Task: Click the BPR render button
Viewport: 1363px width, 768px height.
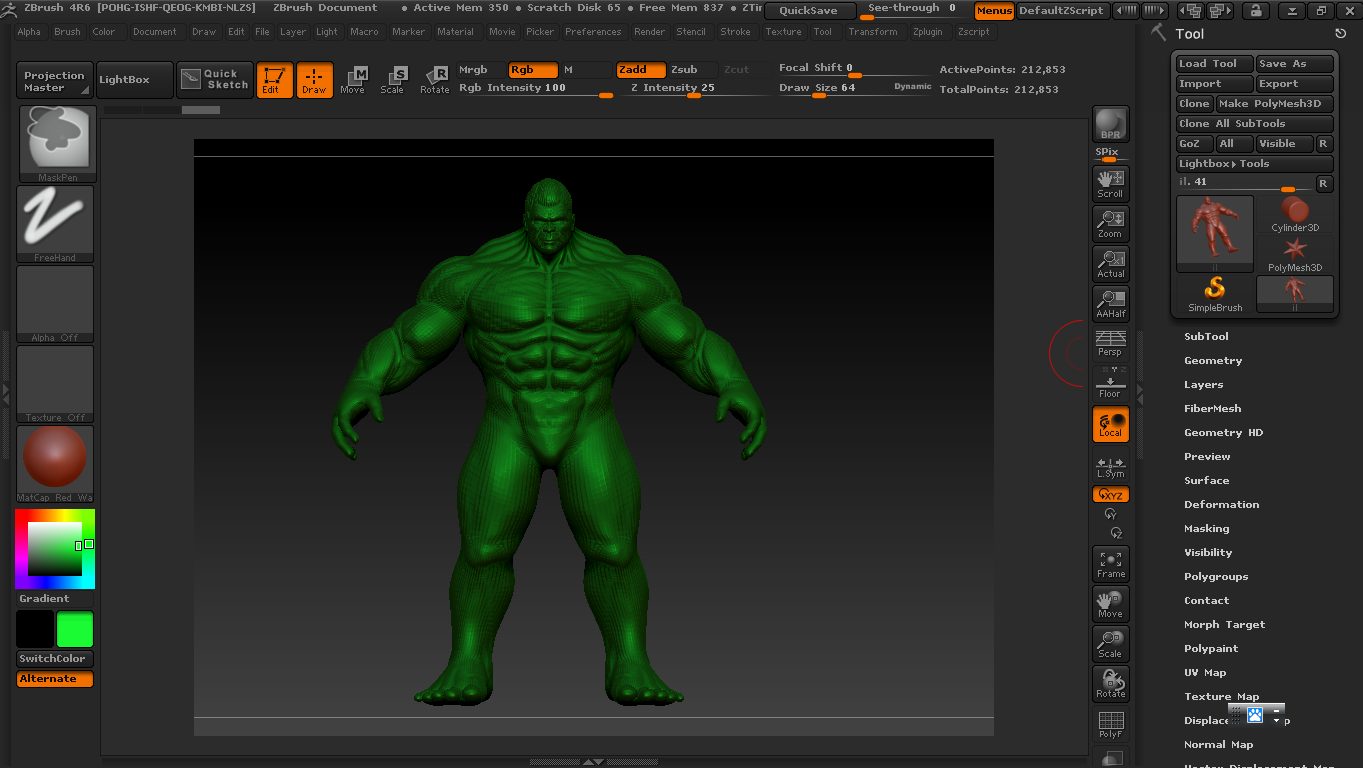Action: pos(1111,125)
